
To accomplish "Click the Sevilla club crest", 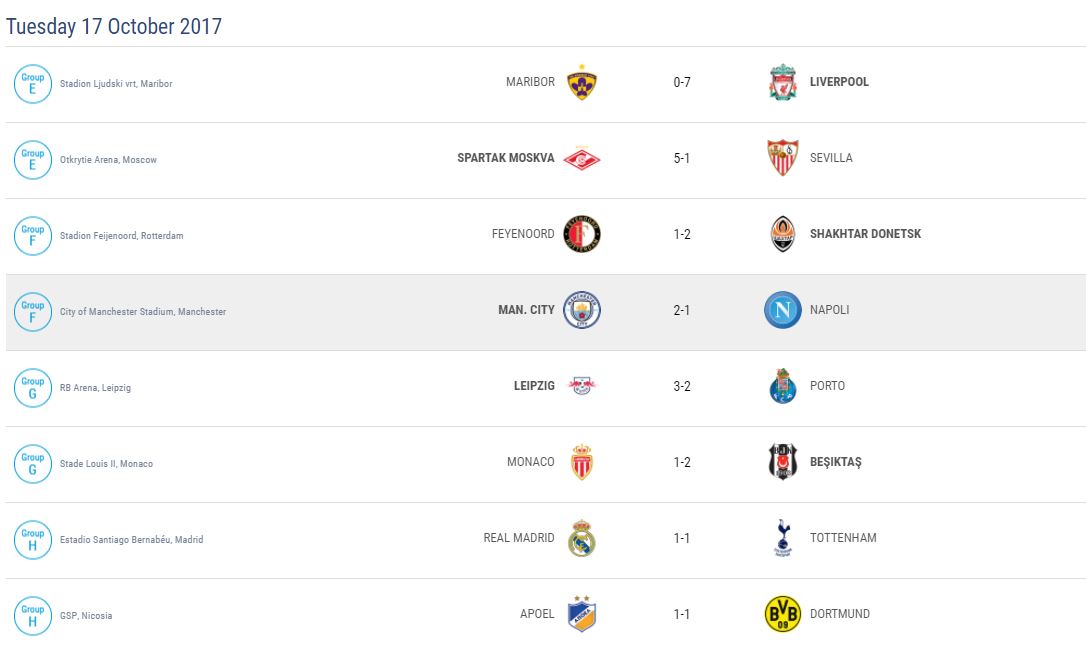I will click(x=783, y=159).
